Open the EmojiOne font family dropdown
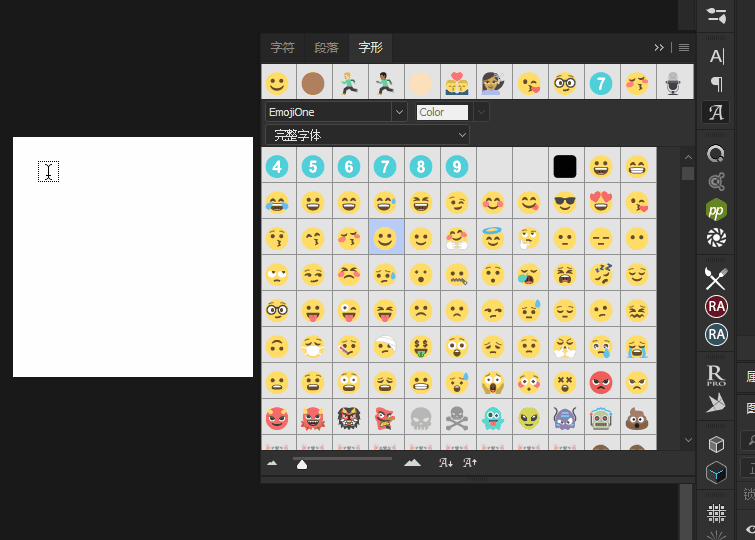 [x=336, y=112]
